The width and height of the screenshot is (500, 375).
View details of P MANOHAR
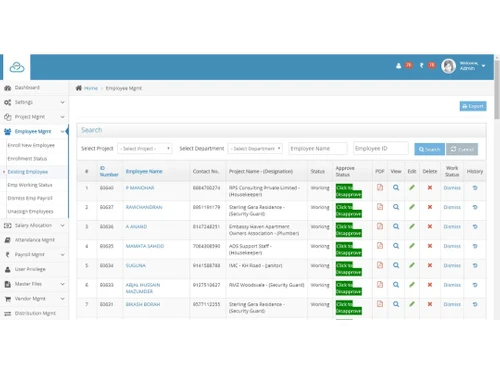pyautogui.click(x=396, y=187)
